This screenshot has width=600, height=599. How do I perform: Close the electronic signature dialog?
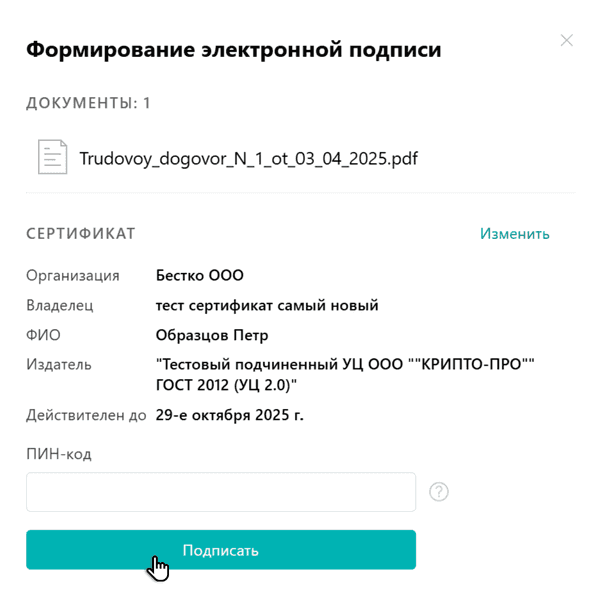[x=567, y=41]
